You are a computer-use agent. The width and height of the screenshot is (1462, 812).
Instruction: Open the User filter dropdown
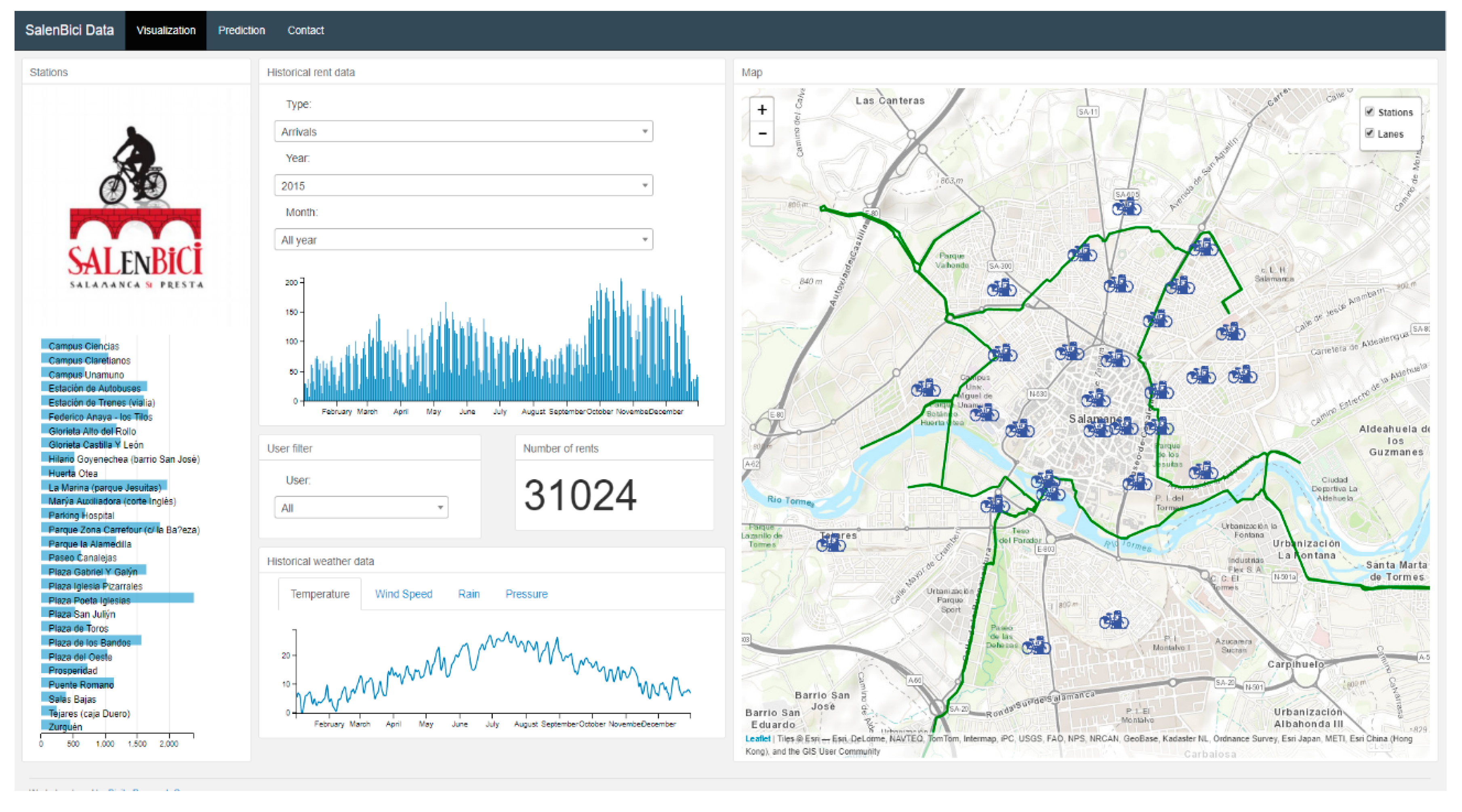point(361,507)
